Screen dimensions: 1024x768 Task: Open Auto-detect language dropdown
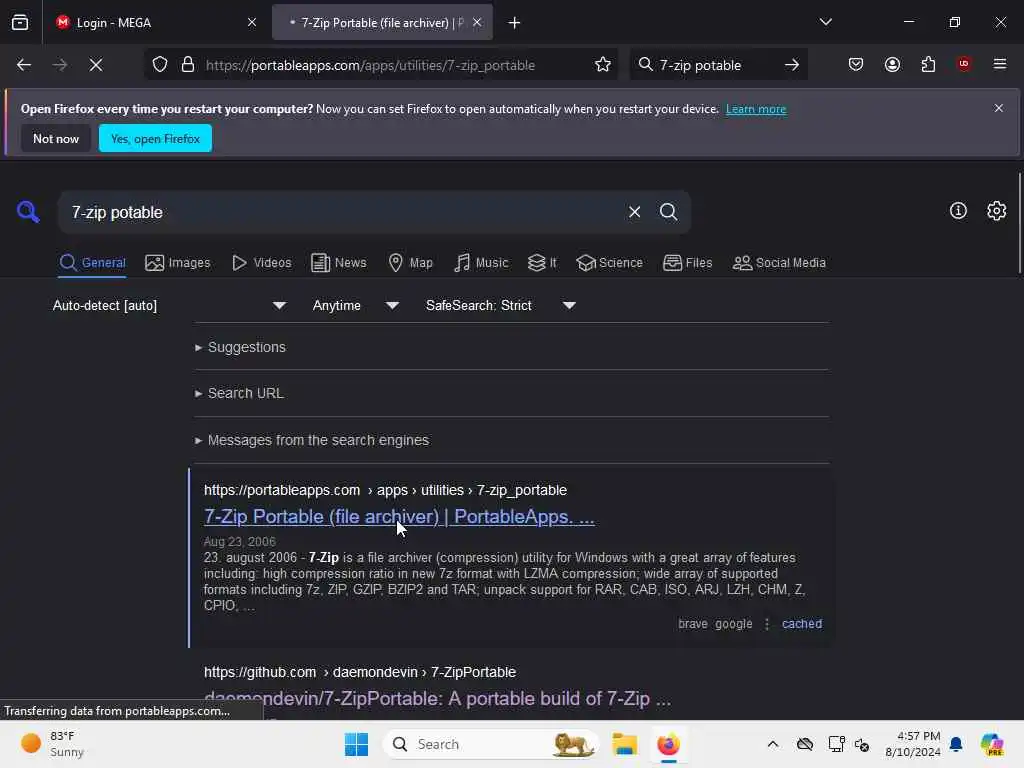pos(169,306)
